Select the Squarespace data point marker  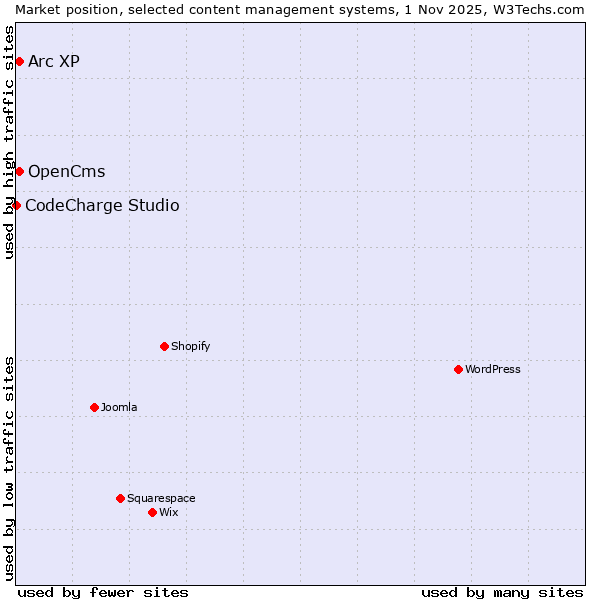120,498
